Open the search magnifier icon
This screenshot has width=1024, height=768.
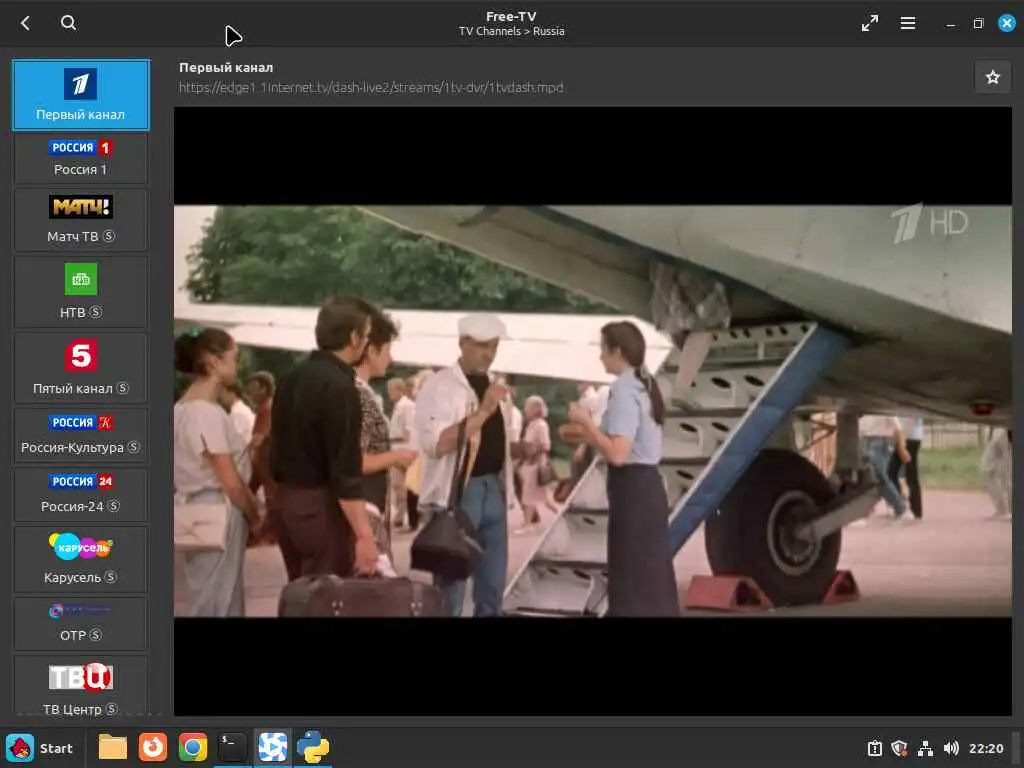coord(68,23)
